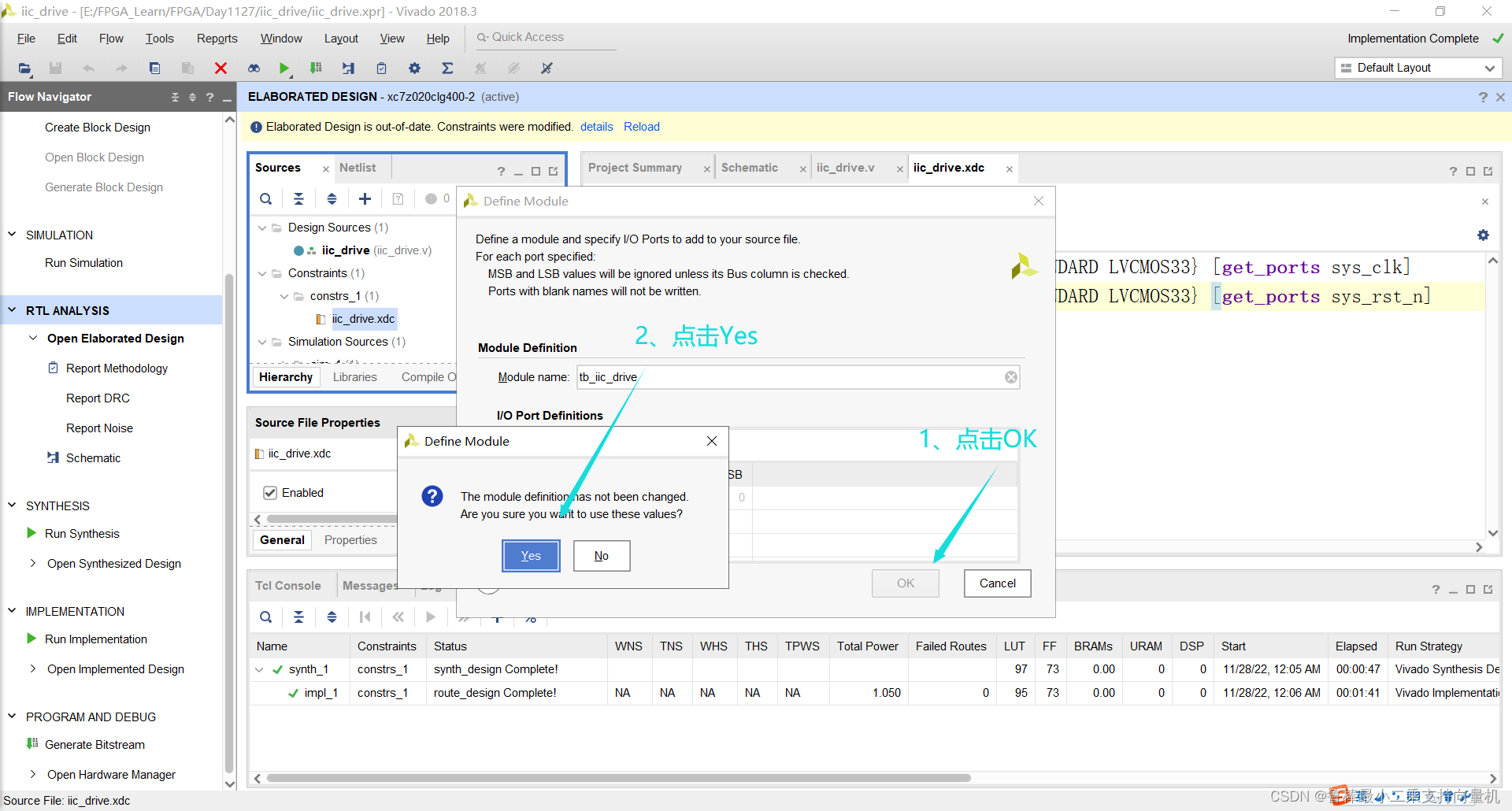Click the Open Project toolbar icon
The height and width of the screenshot is (811, 1512).
pos(24,69)
